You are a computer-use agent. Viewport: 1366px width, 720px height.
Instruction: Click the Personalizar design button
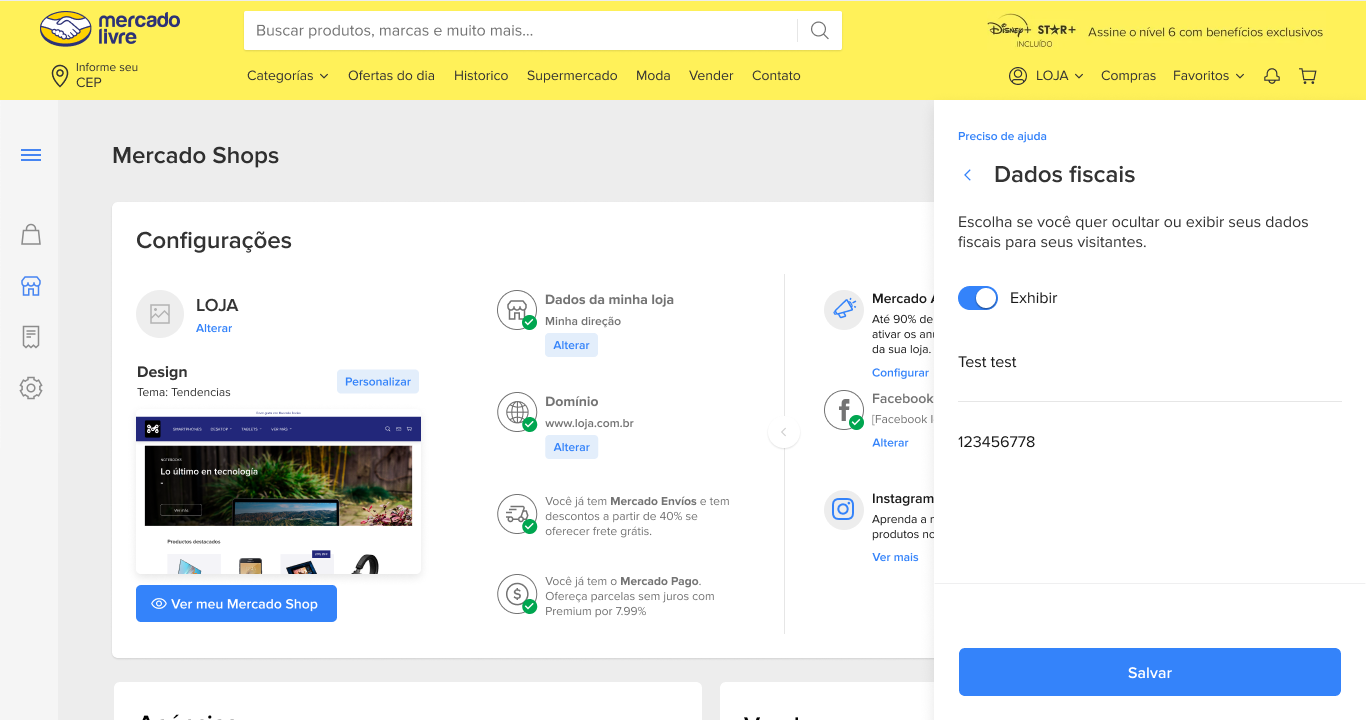tap(378, 382)
